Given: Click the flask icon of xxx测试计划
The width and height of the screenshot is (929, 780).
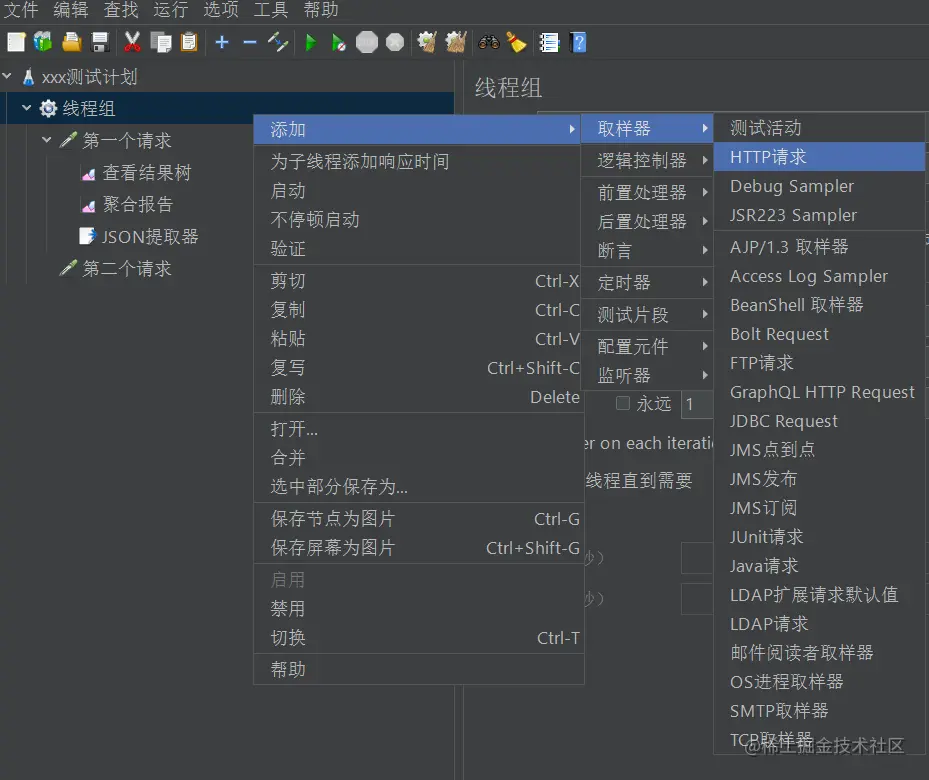Looking at the screenshot, I should 28,77.
